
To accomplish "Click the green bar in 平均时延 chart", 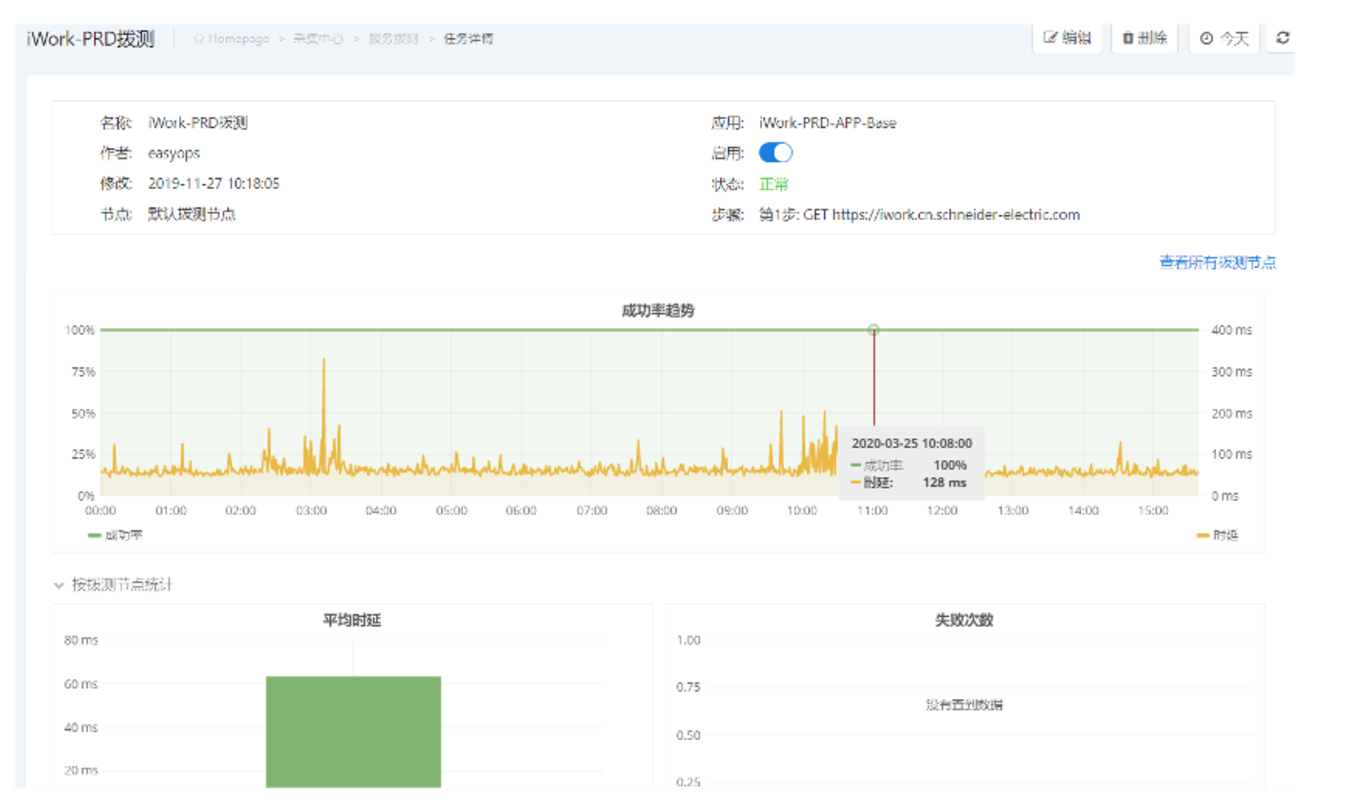I will (x=353, y=731).
